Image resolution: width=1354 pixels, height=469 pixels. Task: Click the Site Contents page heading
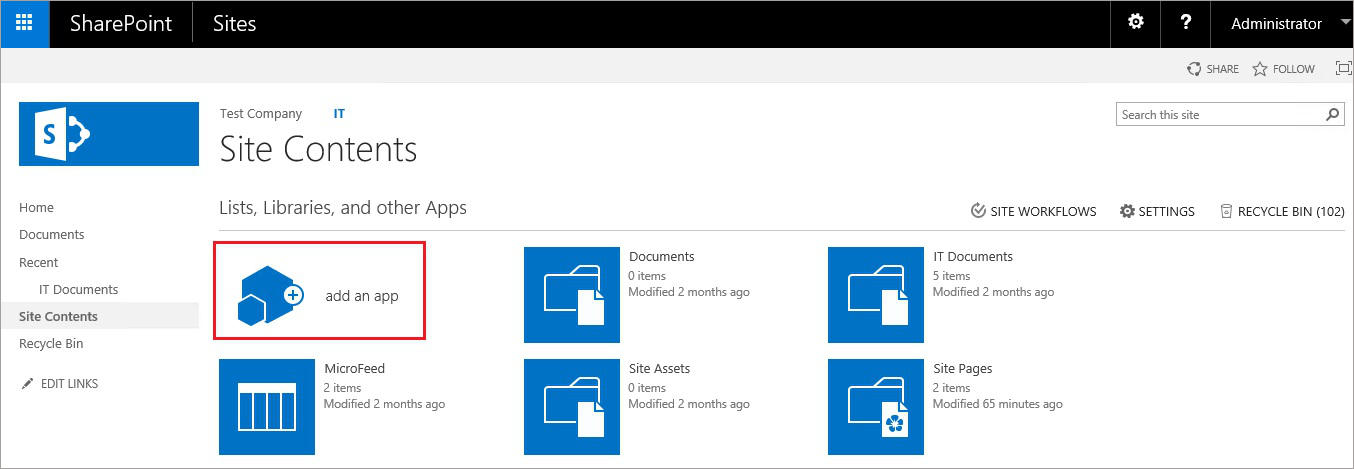tap(318, 150)
